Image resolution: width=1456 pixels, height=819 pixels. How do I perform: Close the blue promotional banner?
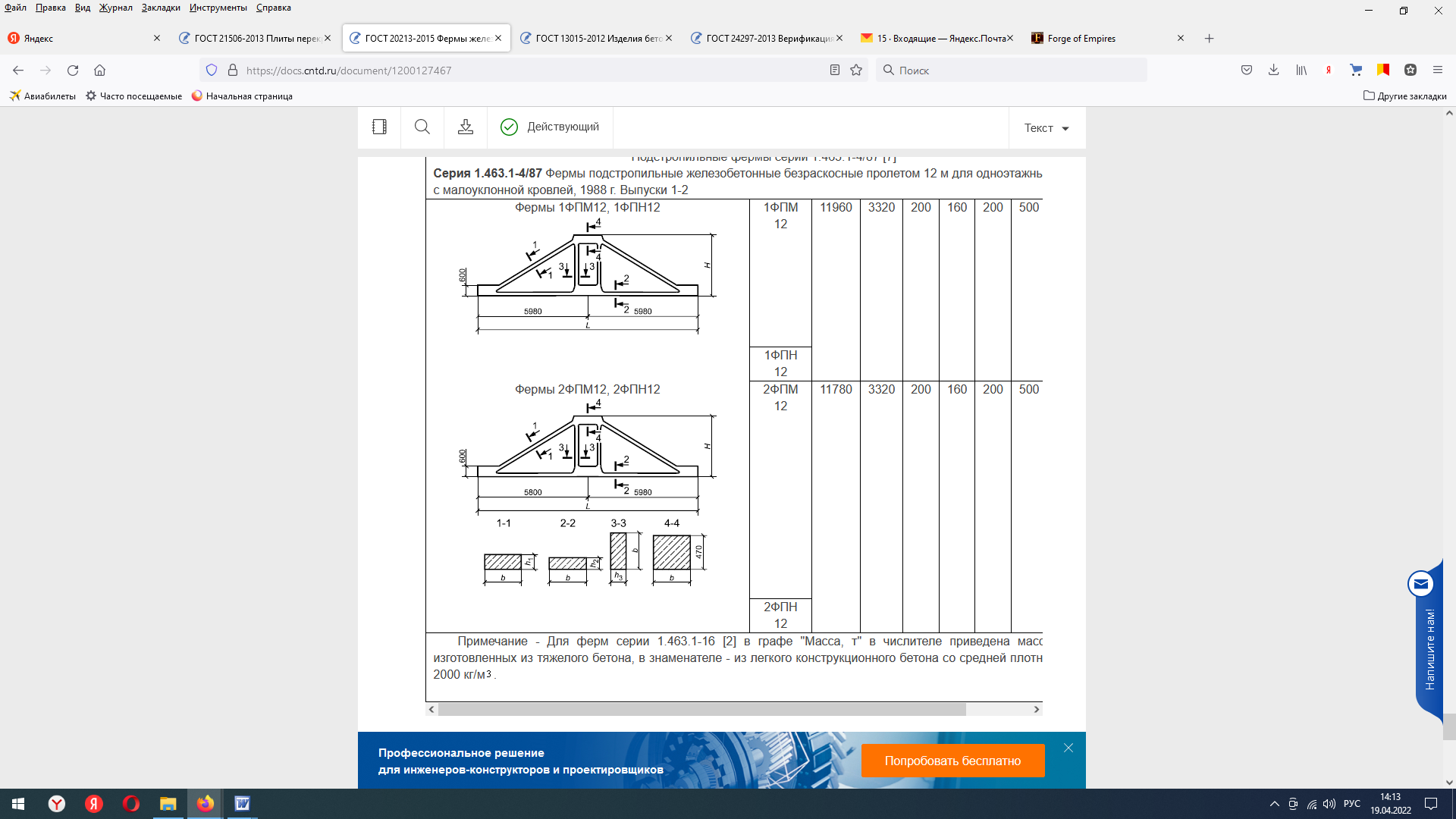1068,748
